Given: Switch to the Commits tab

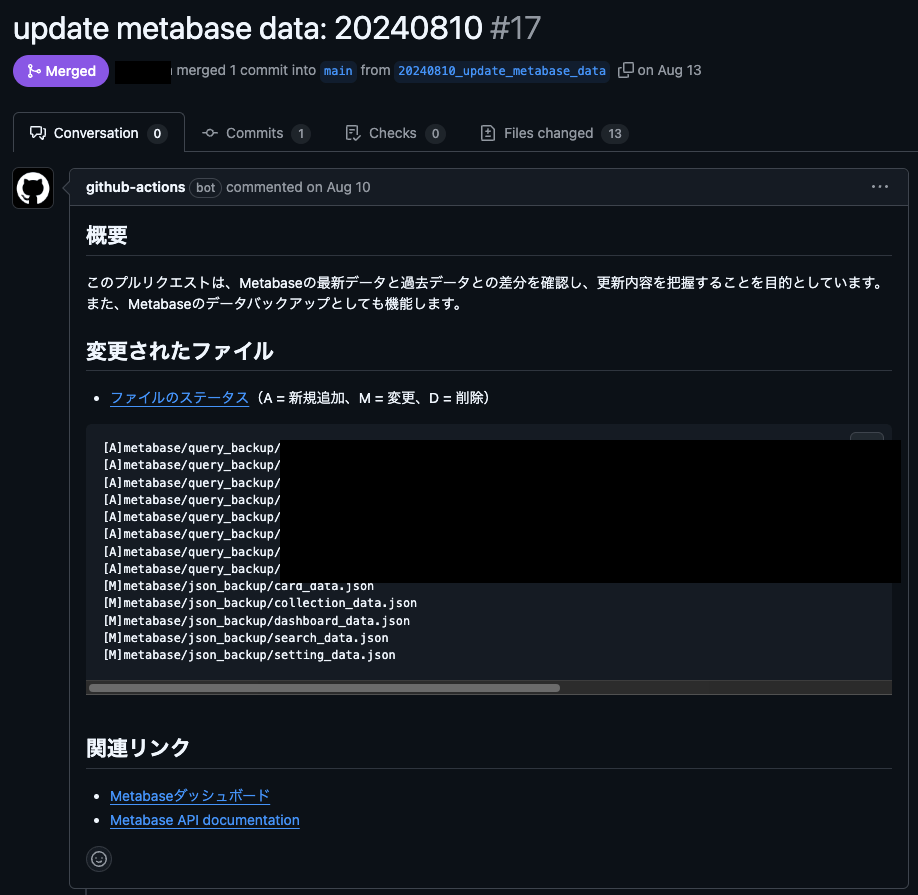Looking at the screenshot, I should pos(256,133).
